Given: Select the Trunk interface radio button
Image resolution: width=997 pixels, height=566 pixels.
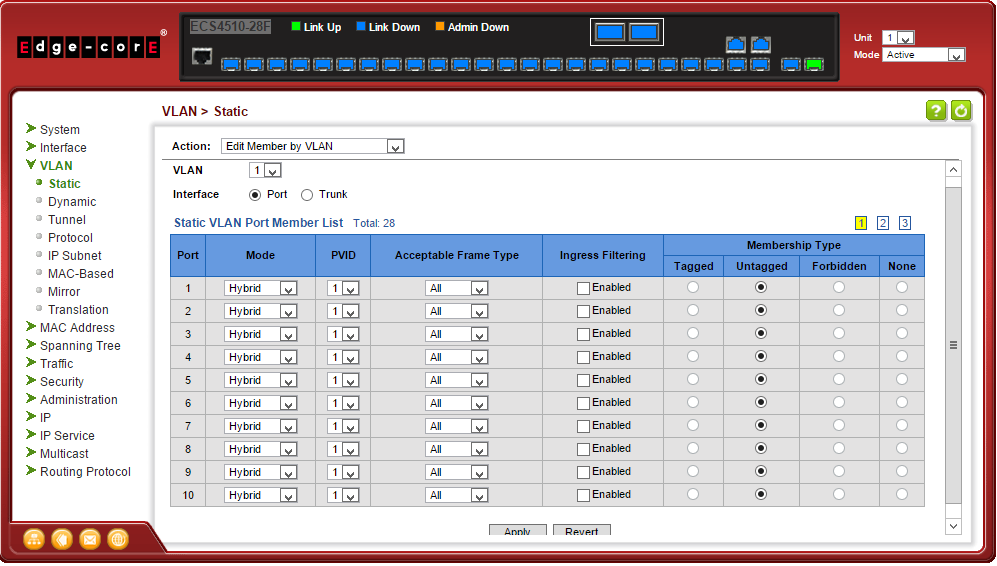Looking at the screenshot, I should pos(307,195).
